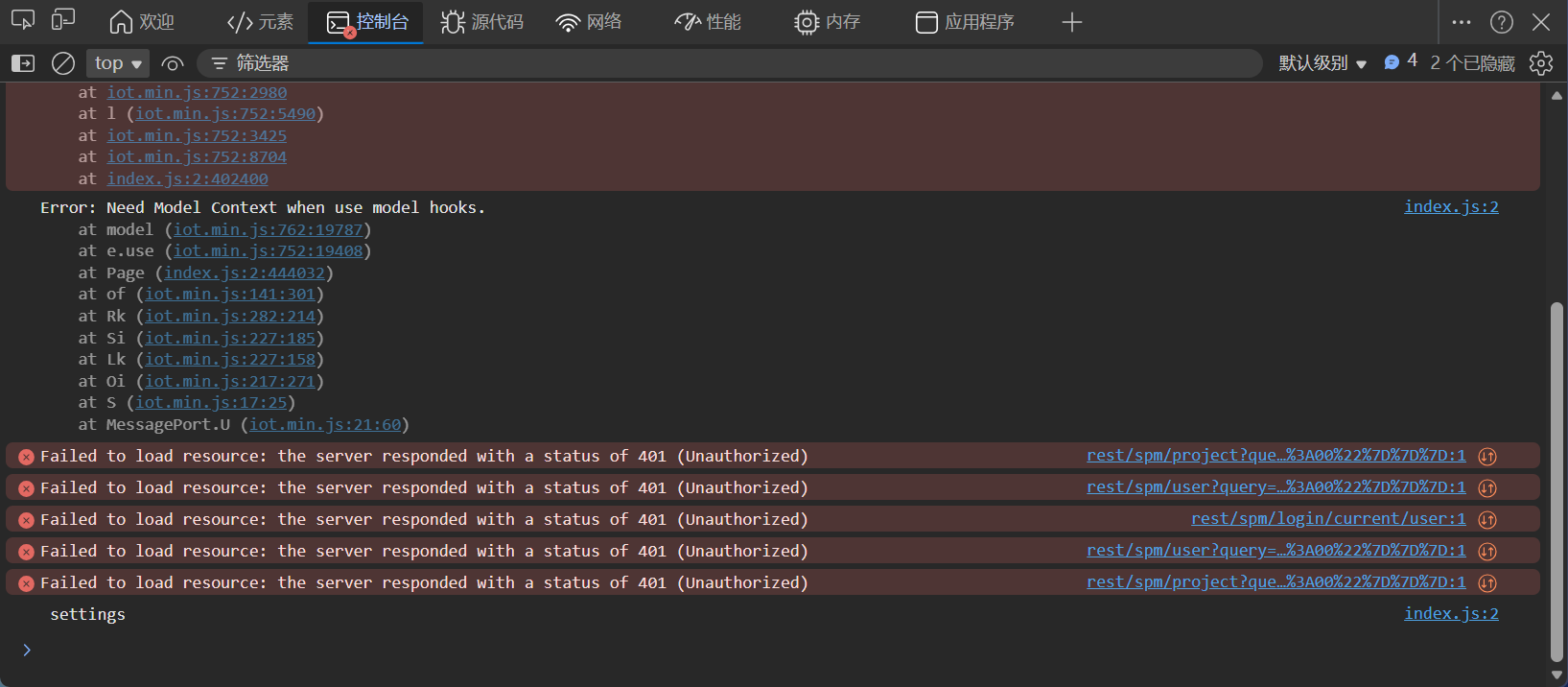Image resolution: width=1568 pixels, height=687 pixels.
Task: Open link iot.min.js:282:214
Action: pos(230,316)
